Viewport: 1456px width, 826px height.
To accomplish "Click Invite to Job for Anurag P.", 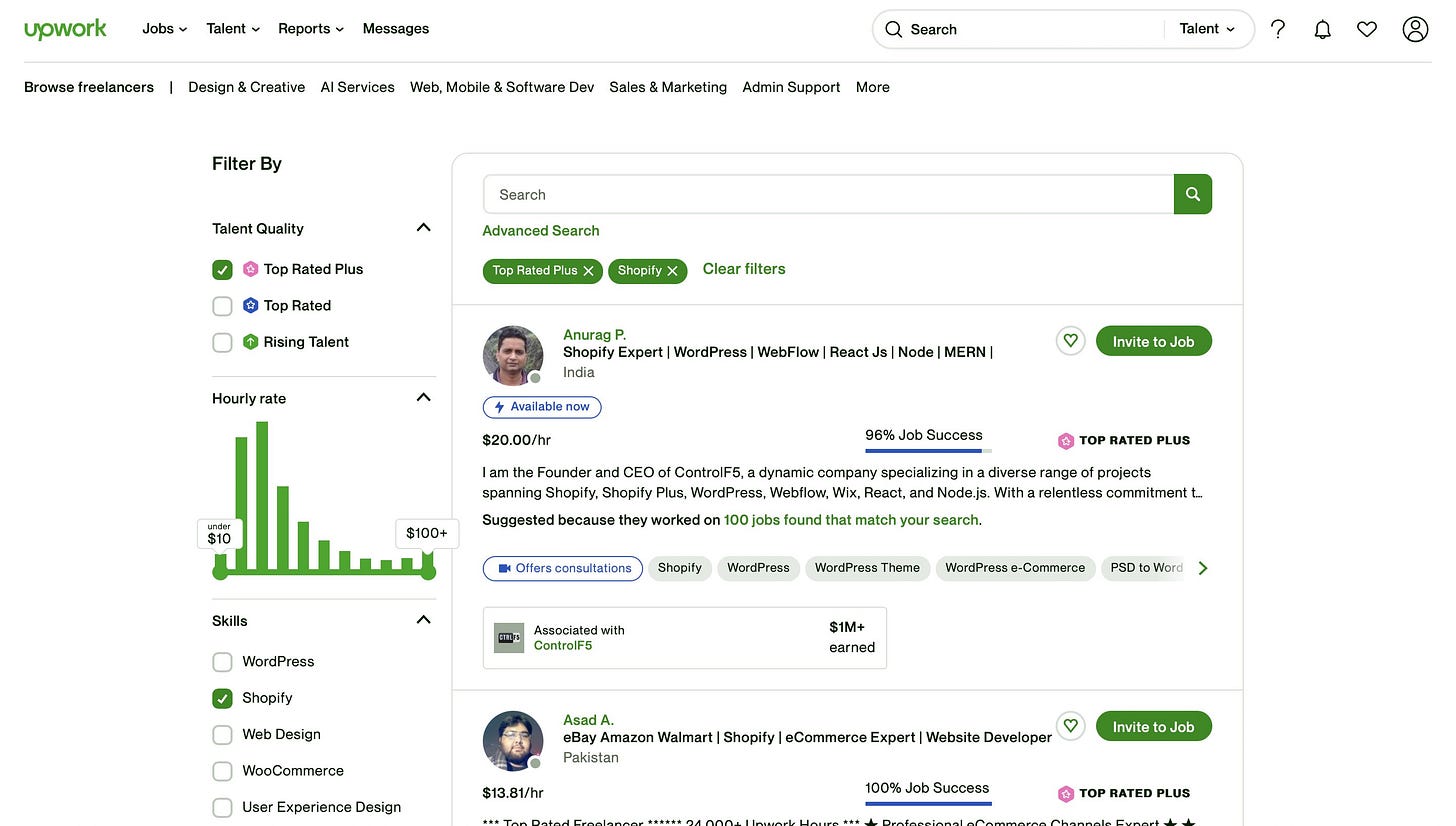I will 1154,341.
